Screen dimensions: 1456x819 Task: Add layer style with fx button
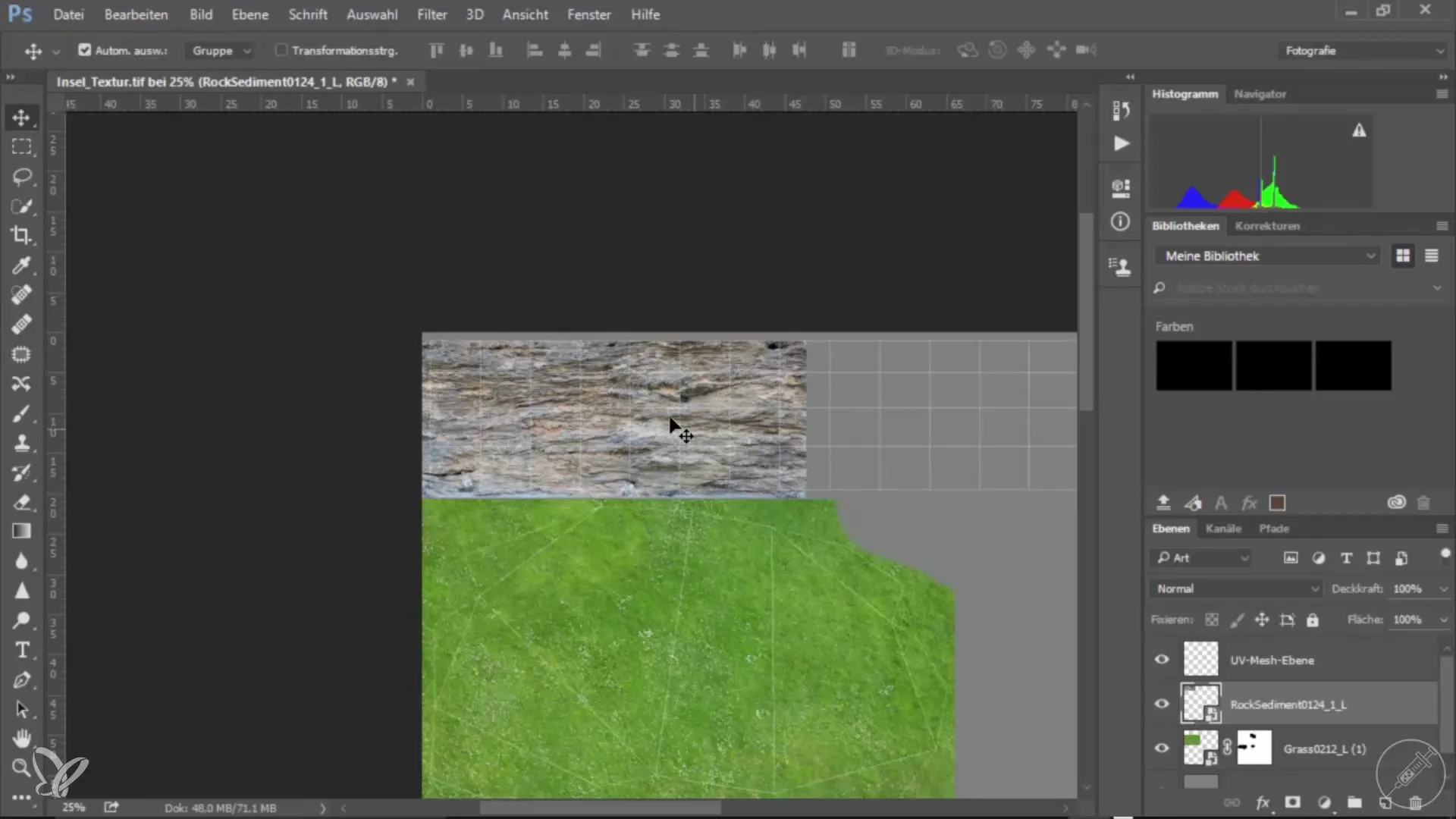click(1263, 803)
